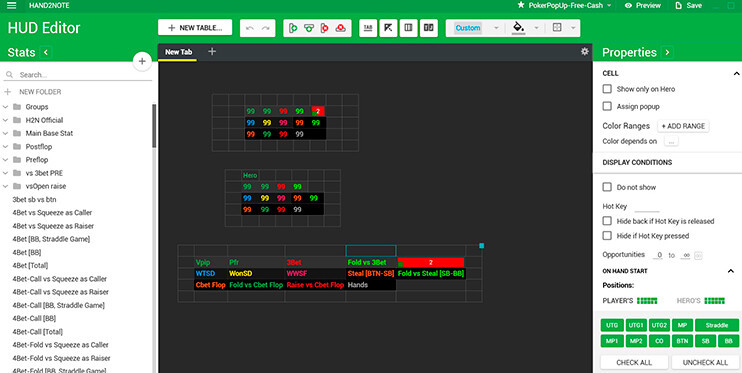This screenshot has width=742, height=373.
Task: Open the hamburger main menu
Action: 12,6
